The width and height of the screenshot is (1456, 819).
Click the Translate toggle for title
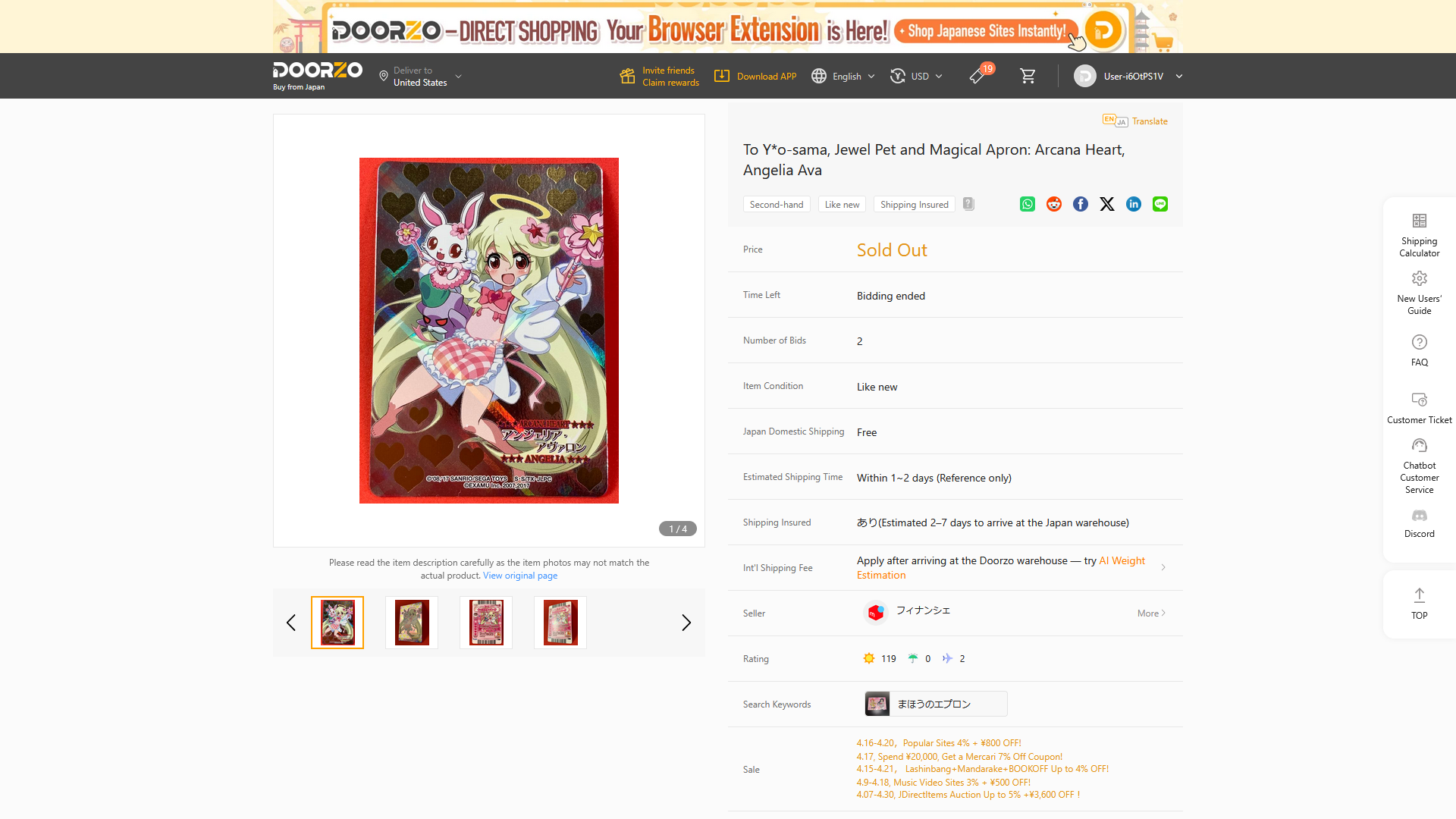(x=1135, y=121)
